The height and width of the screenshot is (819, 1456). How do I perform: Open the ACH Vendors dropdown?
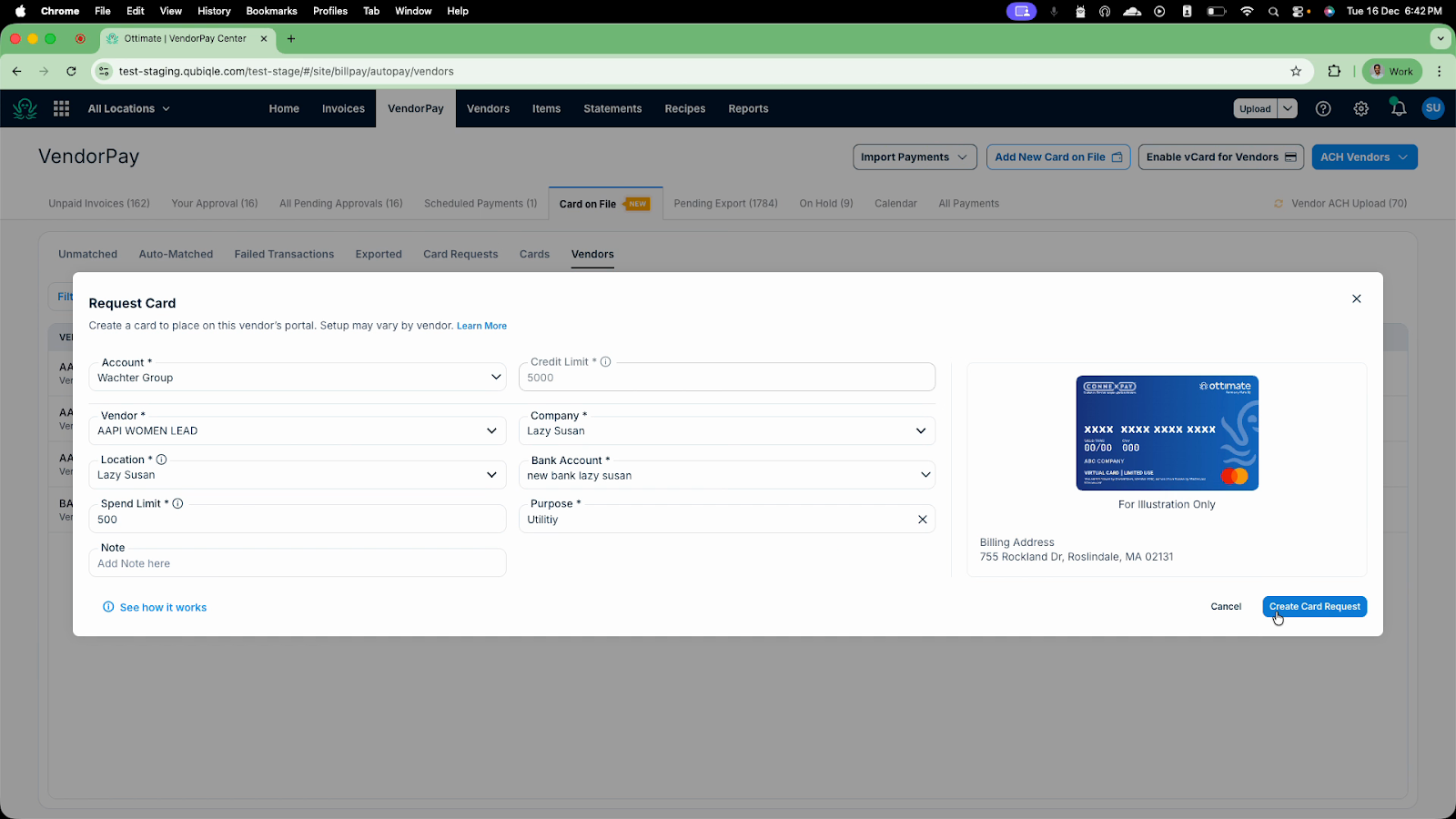1364,157
